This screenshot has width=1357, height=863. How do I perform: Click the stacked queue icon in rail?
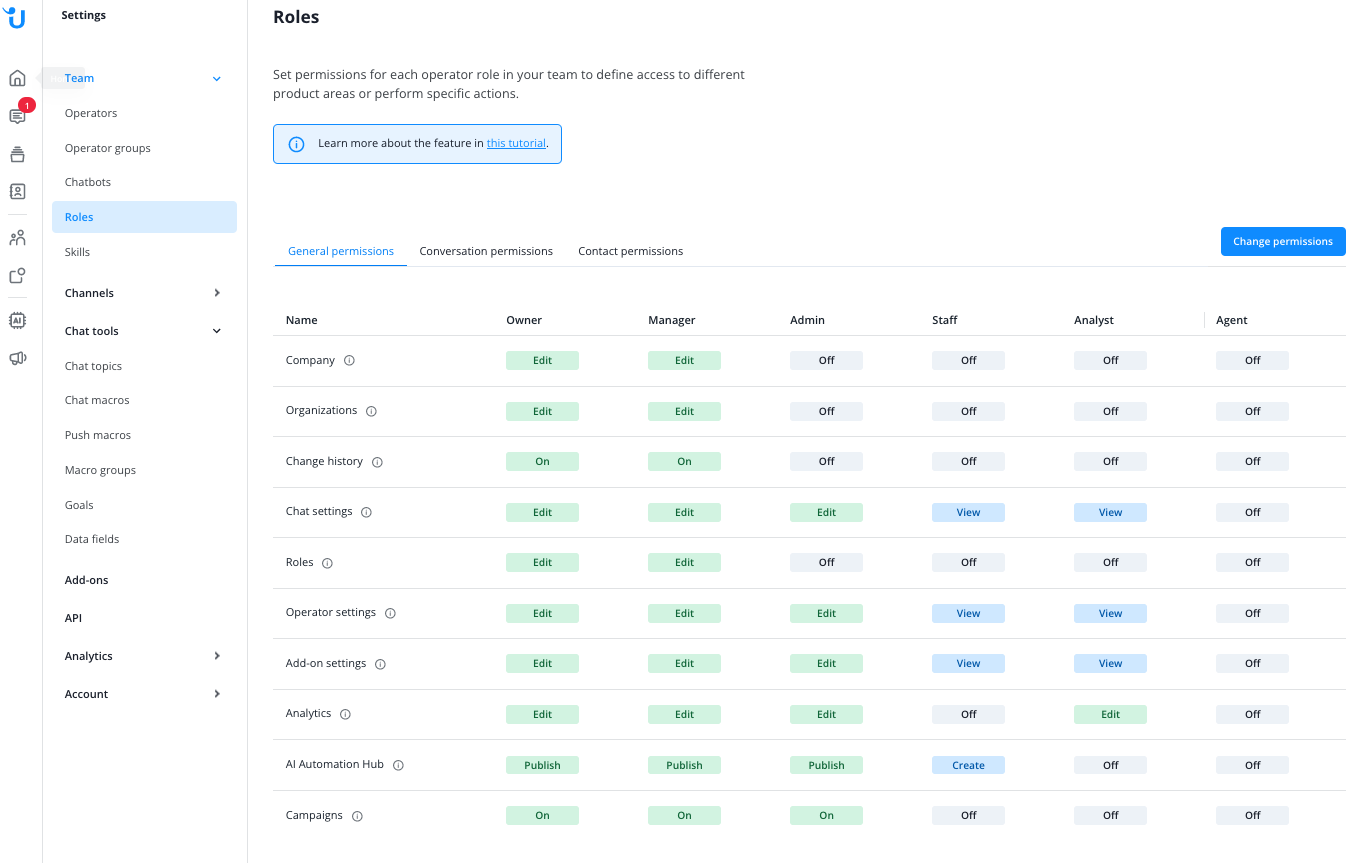pyautogui.click(x=17, y=154)
